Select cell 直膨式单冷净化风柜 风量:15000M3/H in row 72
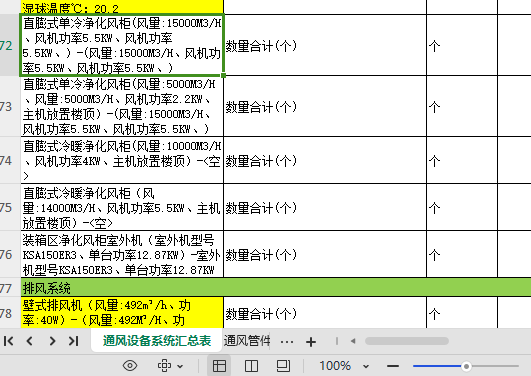531x376 pixels. 122,45
